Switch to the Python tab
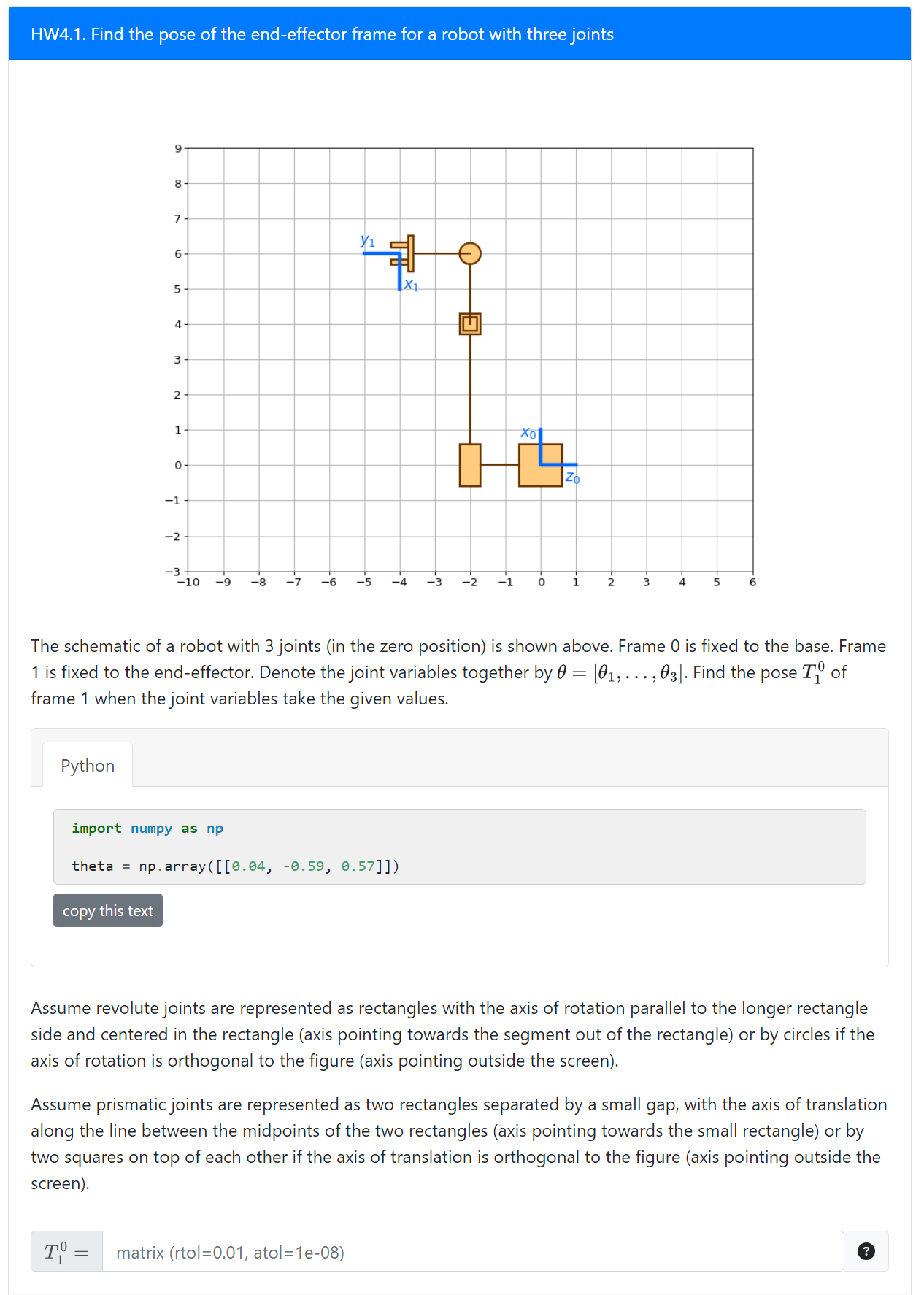This screenshot has height=1295, width=924. [x=88, y=765]
